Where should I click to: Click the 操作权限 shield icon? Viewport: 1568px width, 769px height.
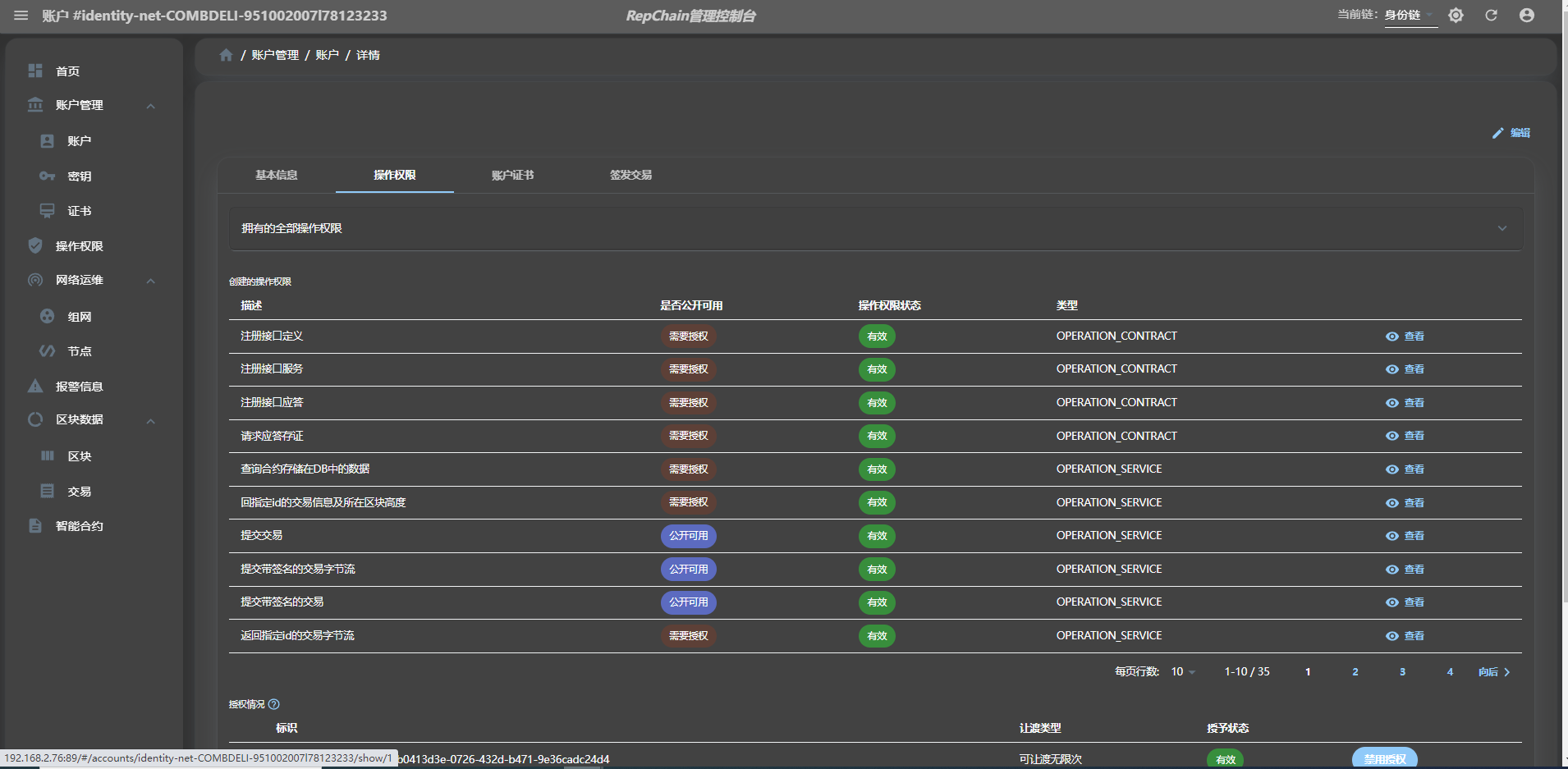(35, 245)
